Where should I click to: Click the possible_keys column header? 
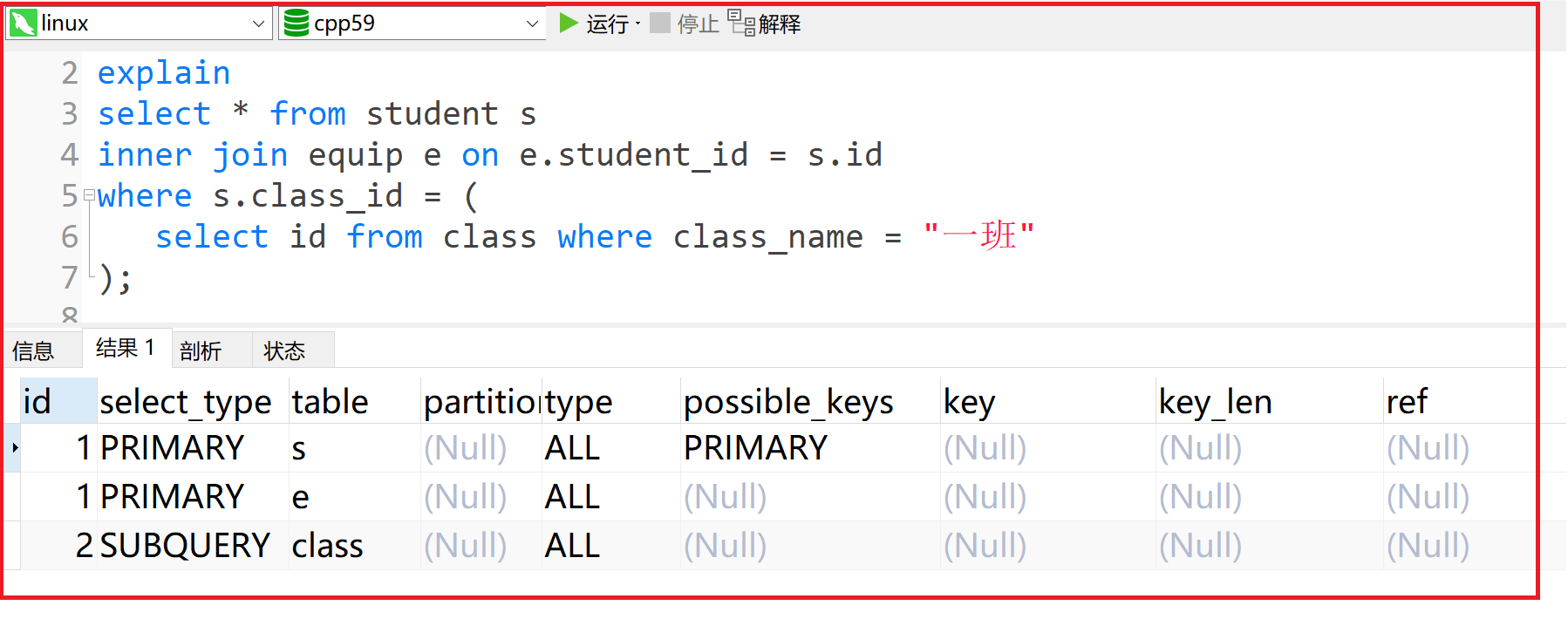tap(788, 401)
